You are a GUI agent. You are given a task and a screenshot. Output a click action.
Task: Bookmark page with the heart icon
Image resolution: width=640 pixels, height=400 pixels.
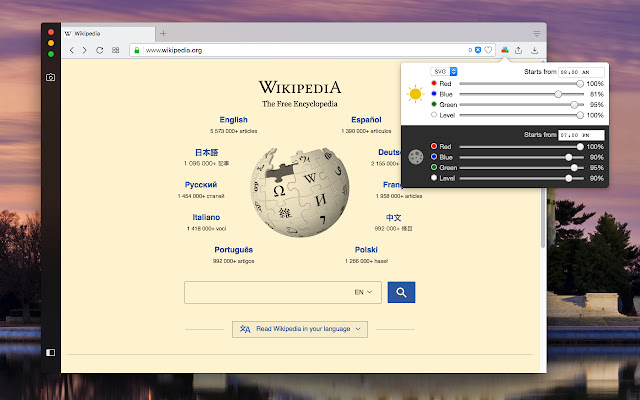pyautogui.click(x=488, y=50)
